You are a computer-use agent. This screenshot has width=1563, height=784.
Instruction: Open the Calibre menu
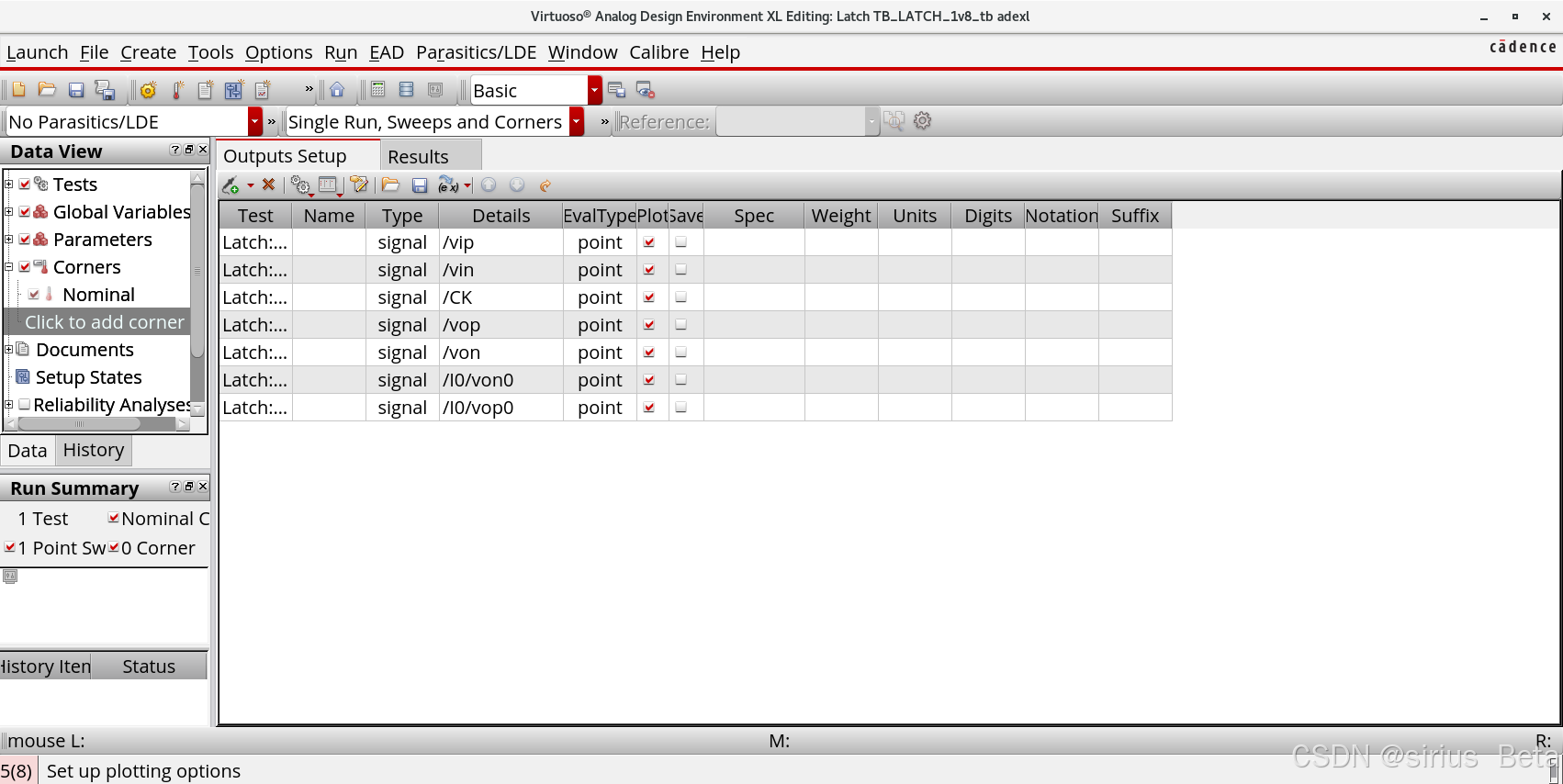658,52
